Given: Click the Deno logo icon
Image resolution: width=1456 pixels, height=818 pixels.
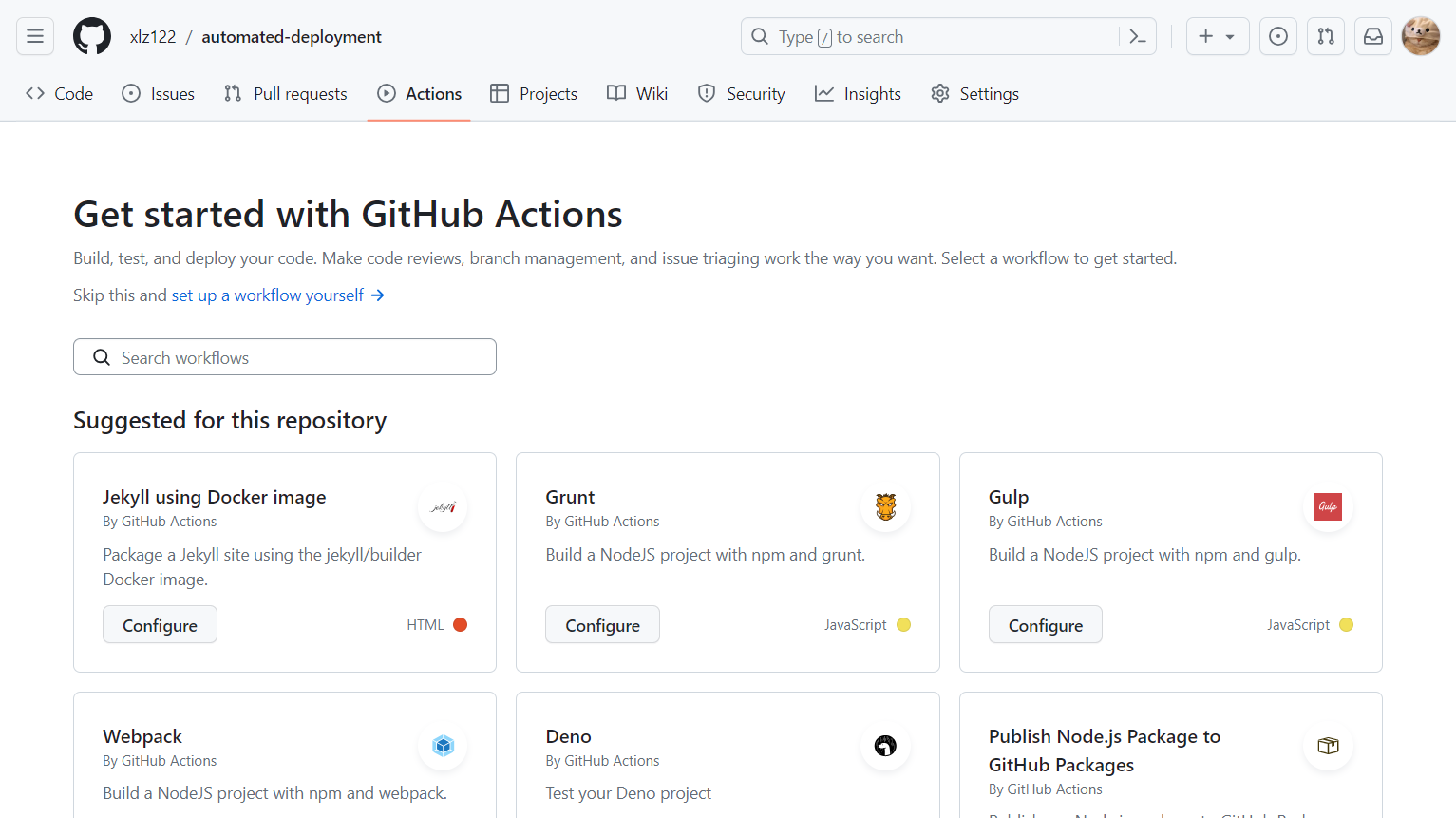Looking at the screenshot, I should coord(886,747).
